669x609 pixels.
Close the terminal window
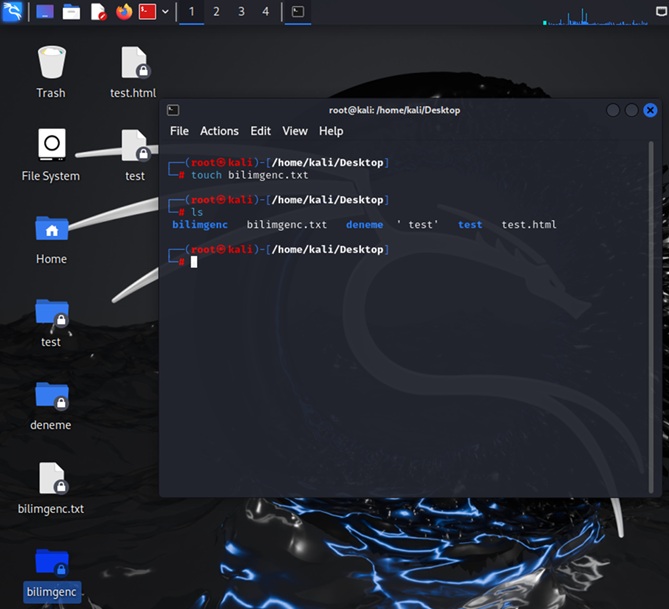650,111
